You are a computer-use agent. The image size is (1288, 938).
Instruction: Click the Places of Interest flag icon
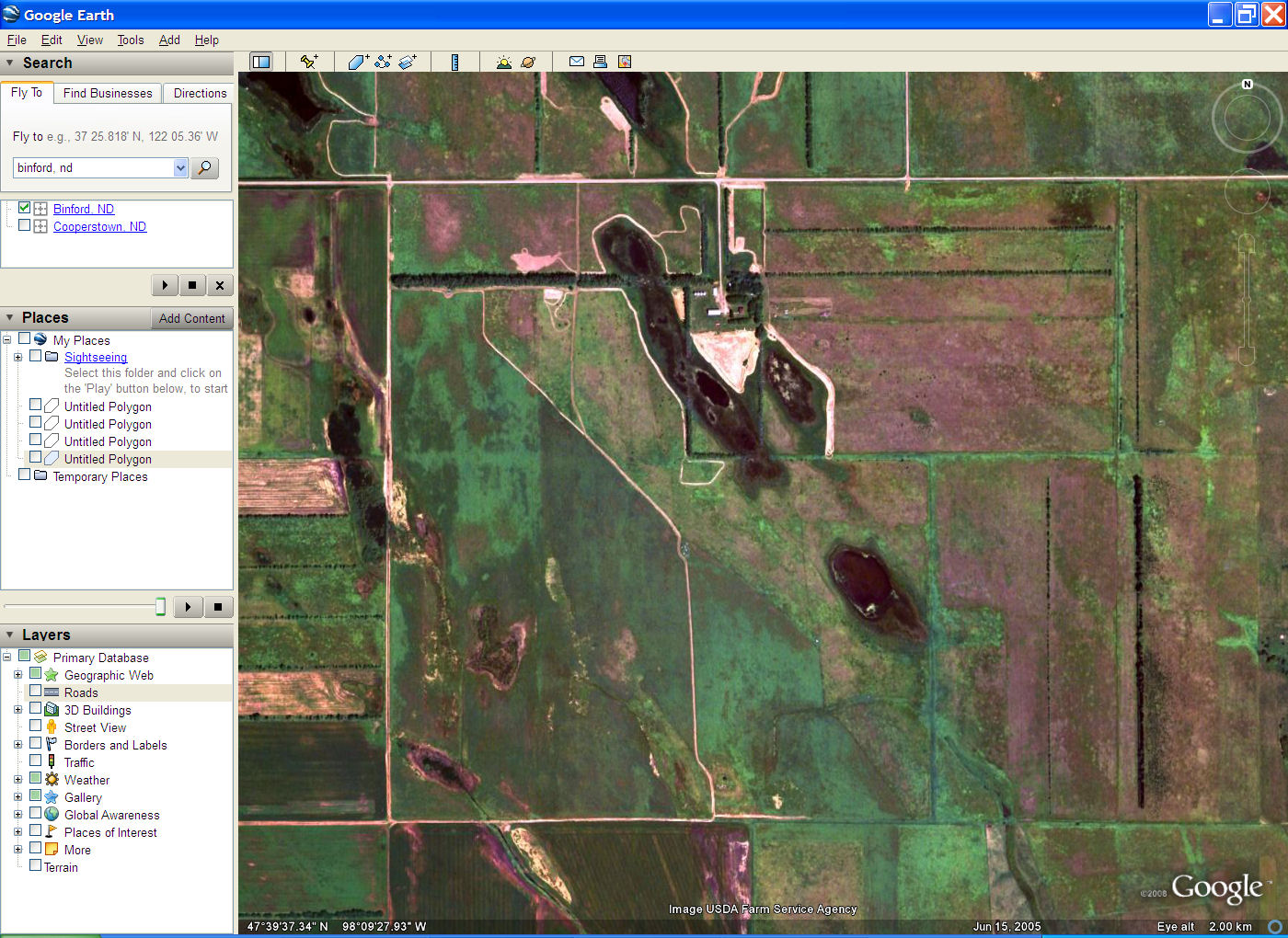(52, 832)
